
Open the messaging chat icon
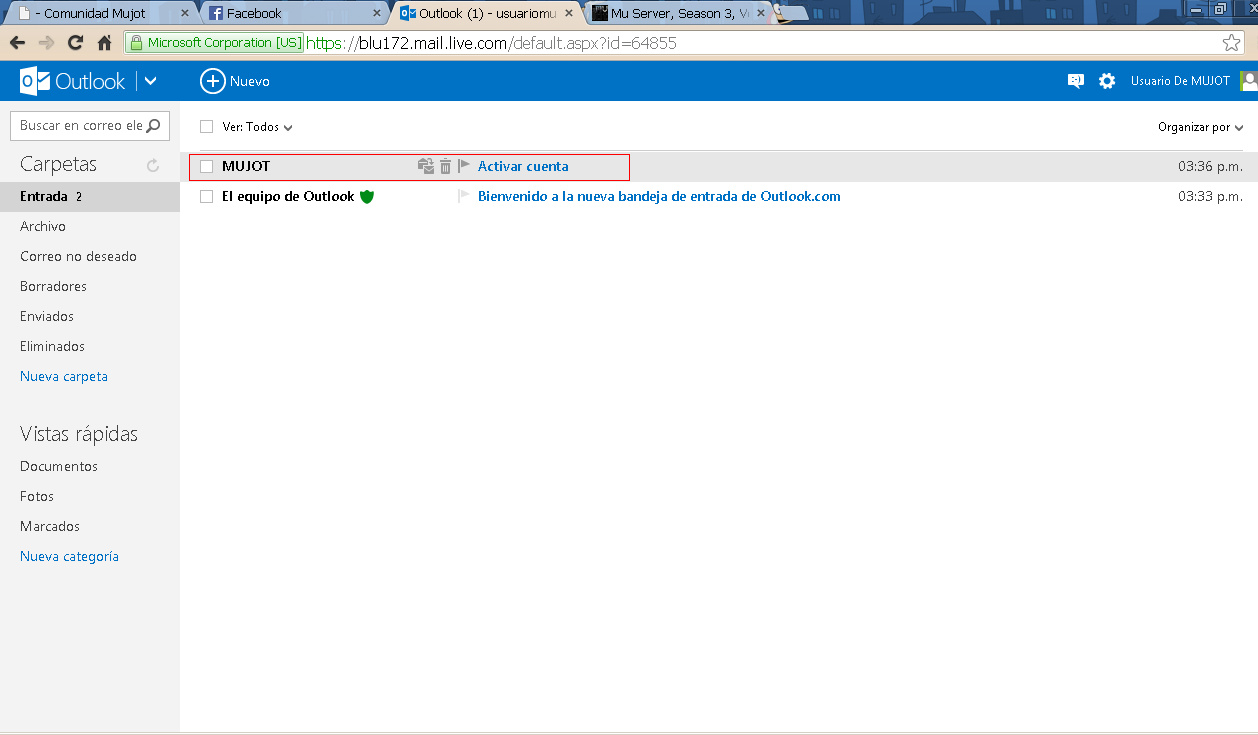(1076, 81)
